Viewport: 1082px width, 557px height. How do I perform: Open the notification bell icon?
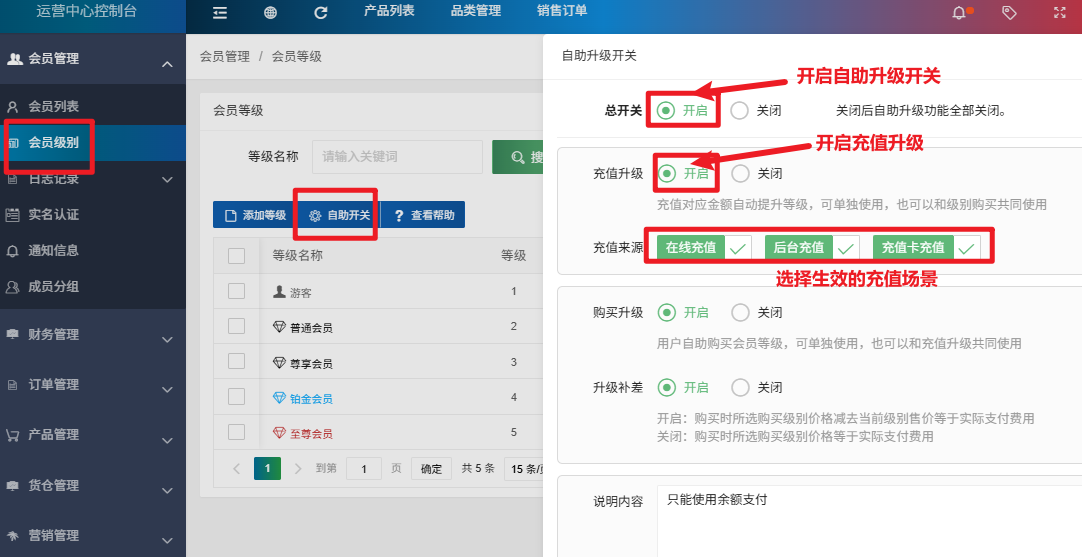tap(959, 12)
